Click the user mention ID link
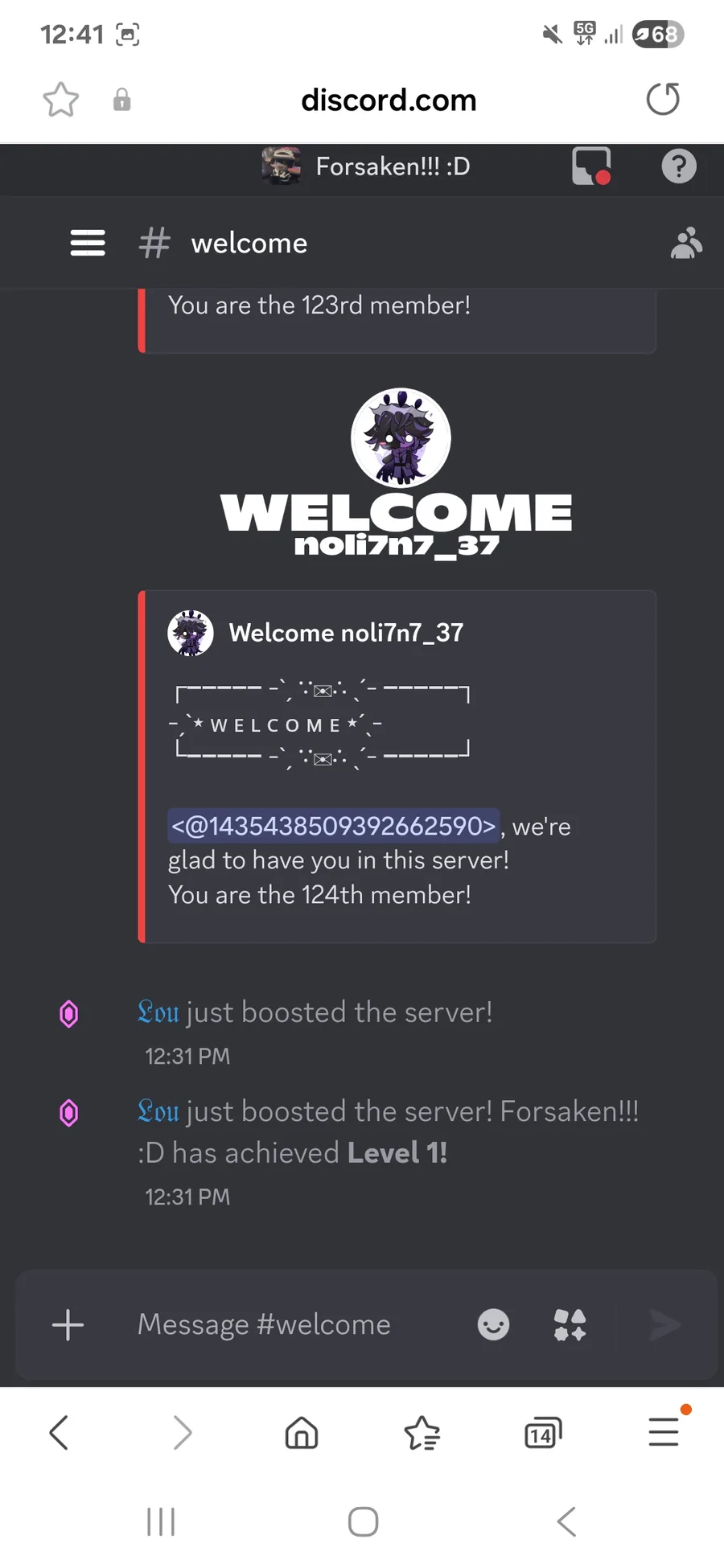724x1568 pixels. [334, 826]
